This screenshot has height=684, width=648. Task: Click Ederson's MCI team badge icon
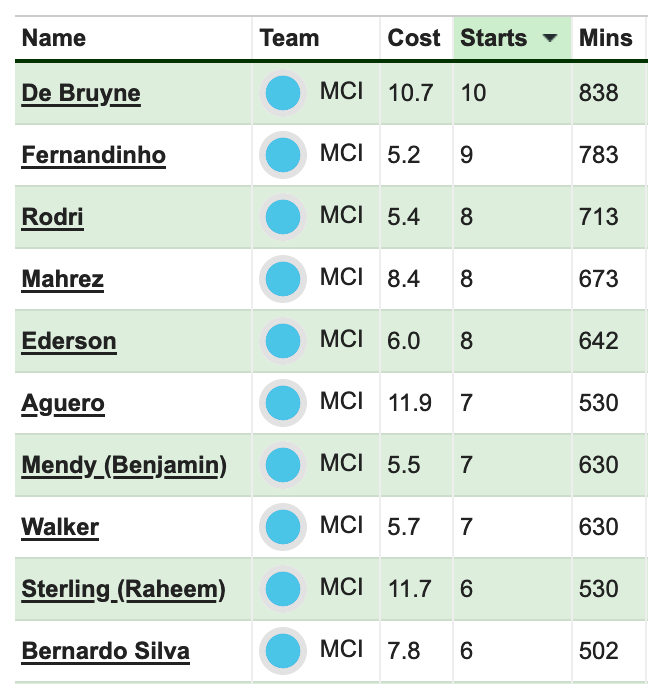pyautogui.click(x=283, y=341)
